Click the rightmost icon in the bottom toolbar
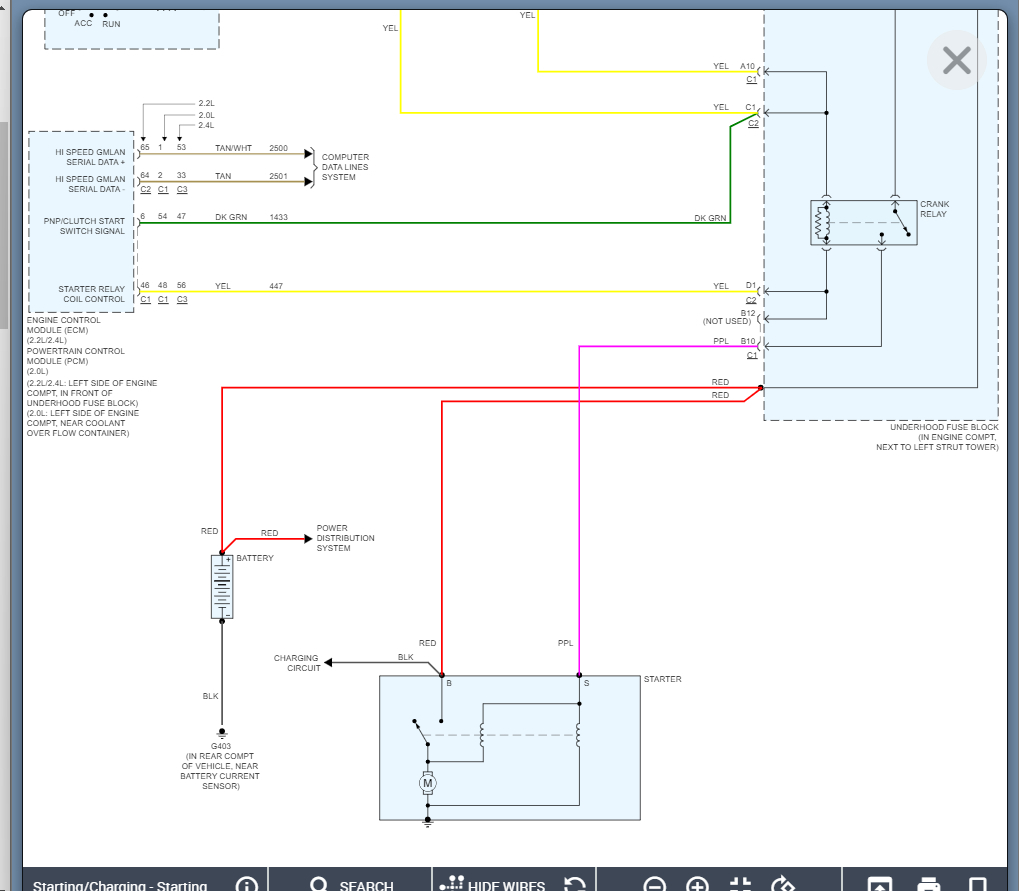 (978, 884)
